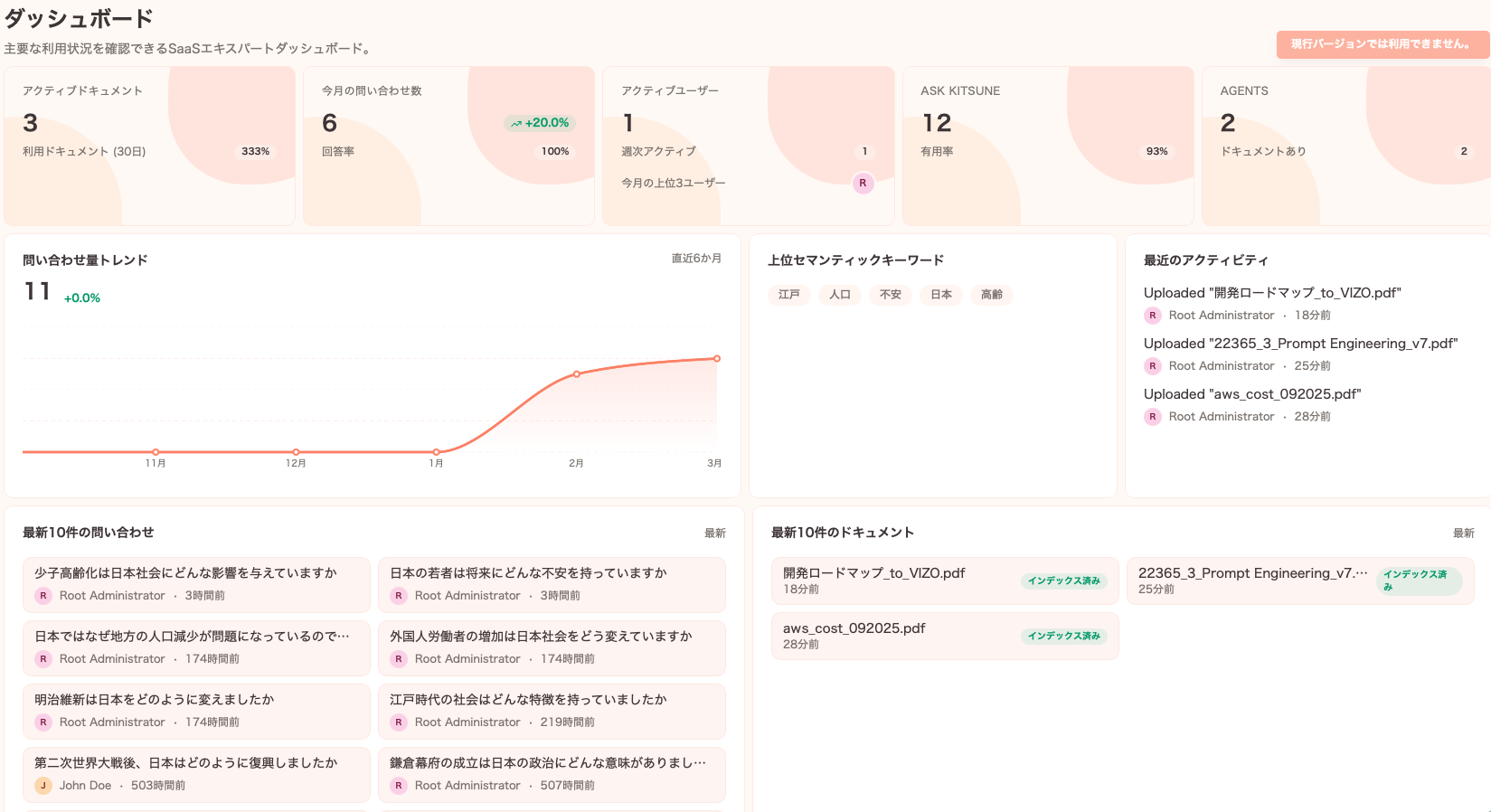Click John Doe's J avatar icon
Screen dimensions: 1491x812
pyautogui.click(x=42, y=786)
